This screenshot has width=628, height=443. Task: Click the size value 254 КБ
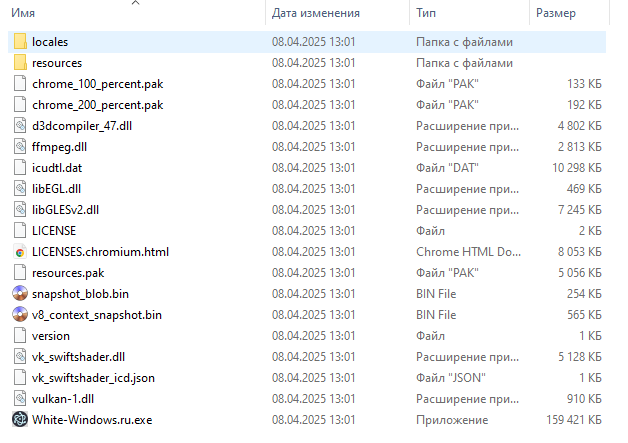(x=584, y=294)
